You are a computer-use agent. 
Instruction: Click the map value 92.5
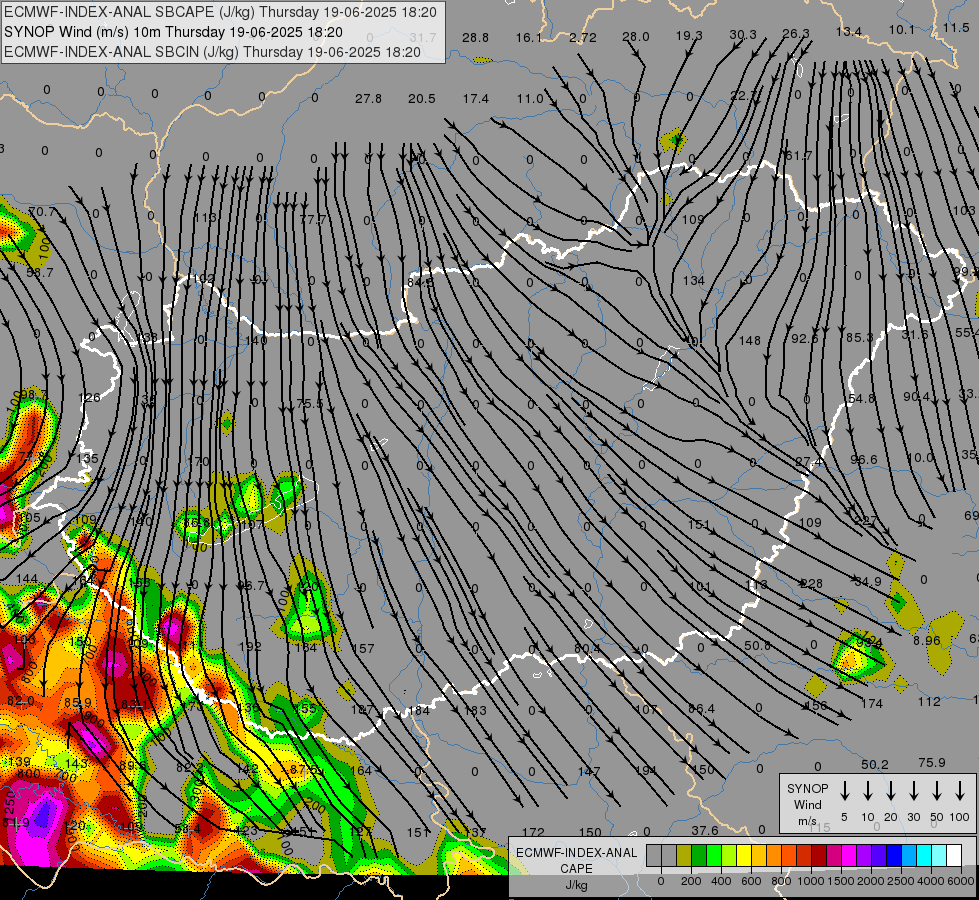(x=805, y=339)
